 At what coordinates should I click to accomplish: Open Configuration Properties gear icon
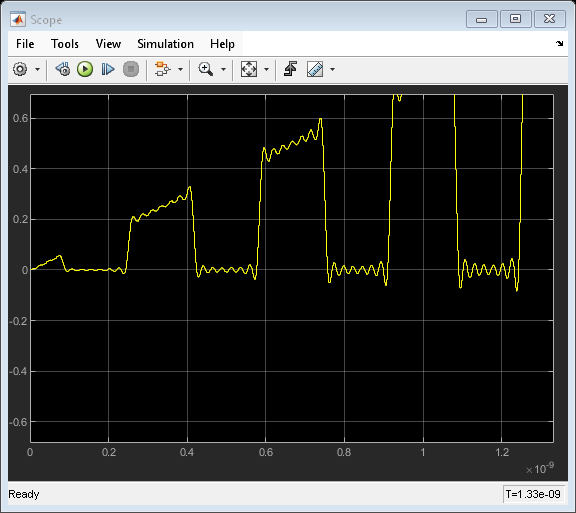click(x=20, y=69)
